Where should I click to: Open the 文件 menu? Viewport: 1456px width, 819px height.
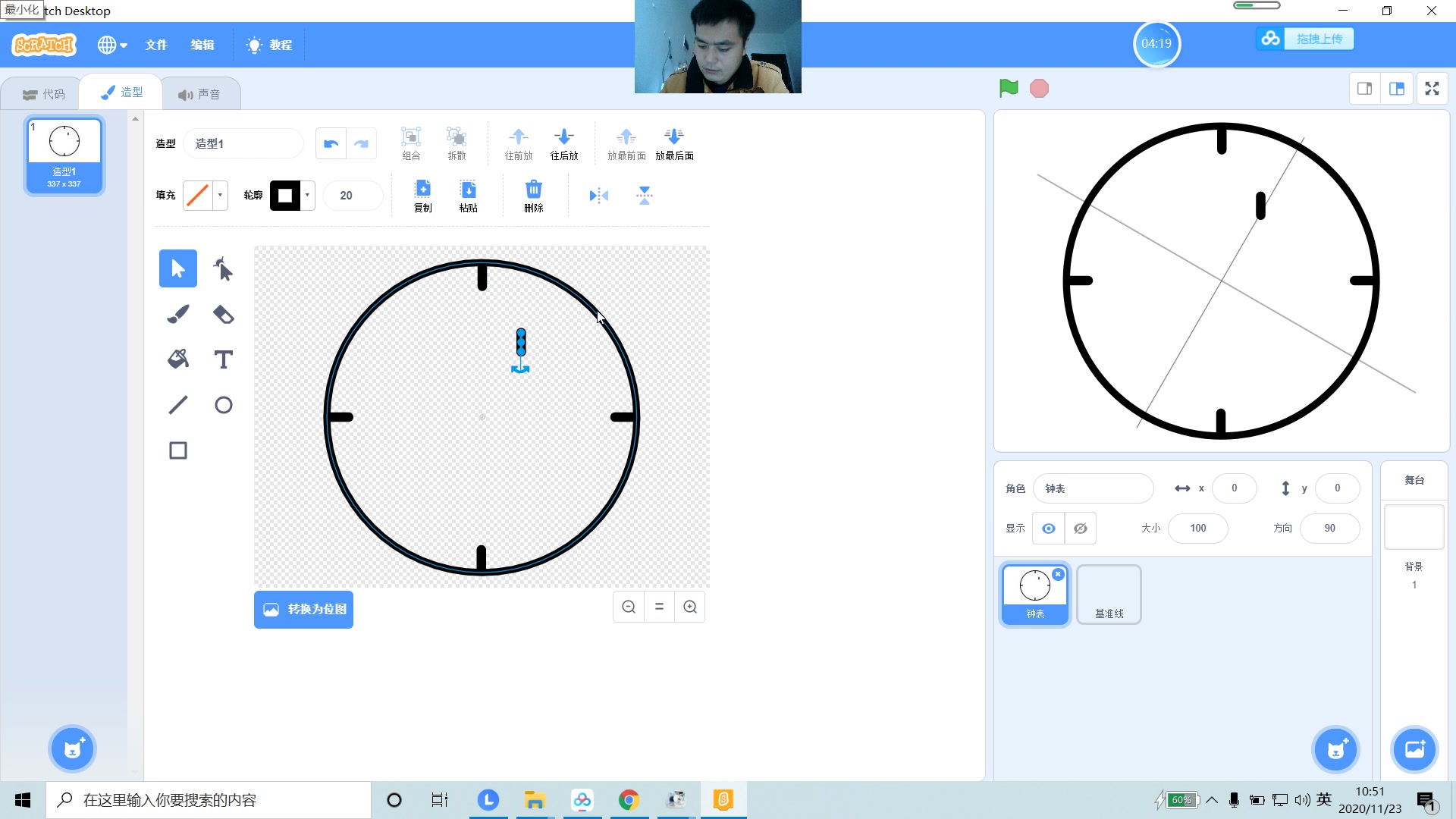pyautogui.click(x=156, y=45)
